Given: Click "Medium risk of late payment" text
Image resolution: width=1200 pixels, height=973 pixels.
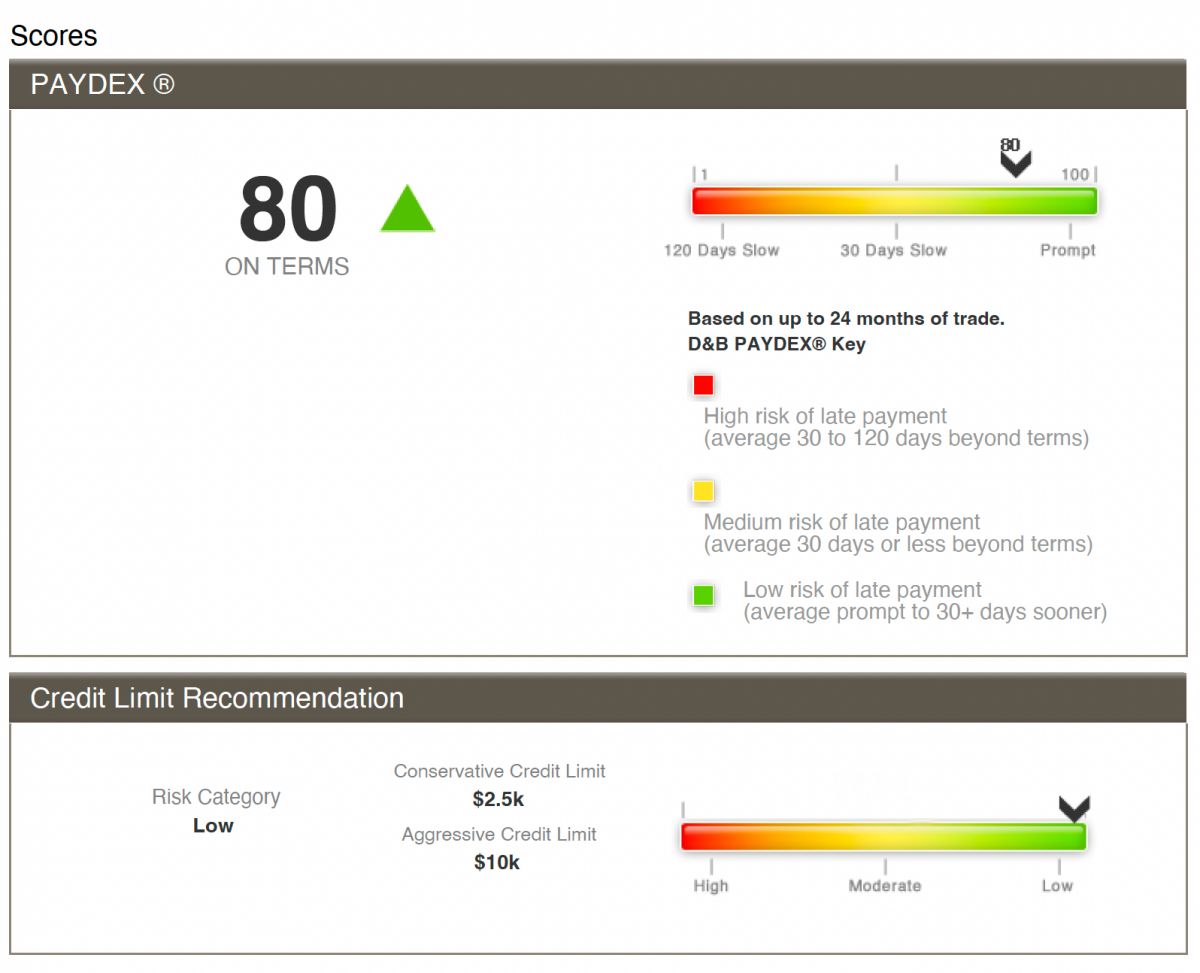Looking at the screenshot, I should (x=842, y=522).
